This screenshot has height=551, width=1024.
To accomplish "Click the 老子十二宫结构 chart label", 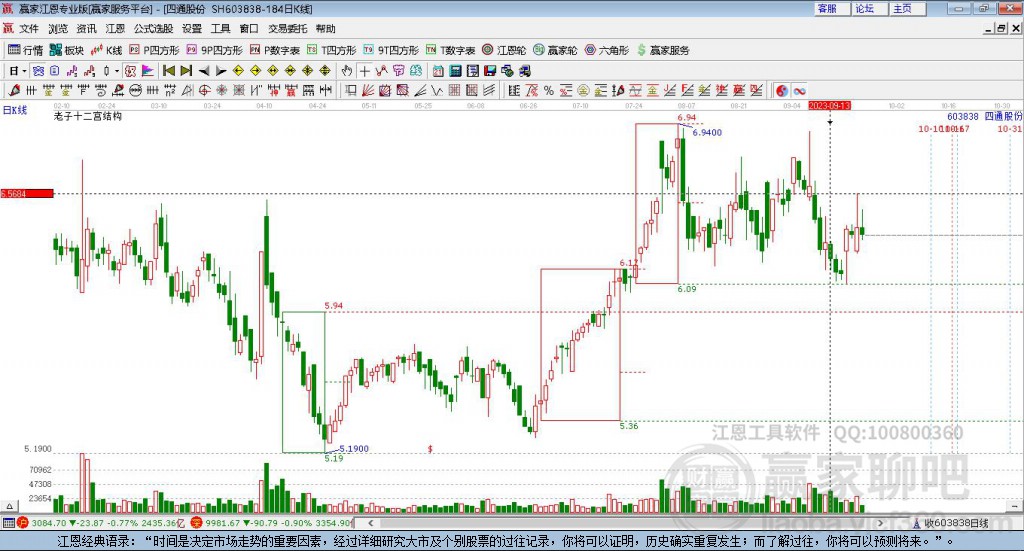I will 88,116.
